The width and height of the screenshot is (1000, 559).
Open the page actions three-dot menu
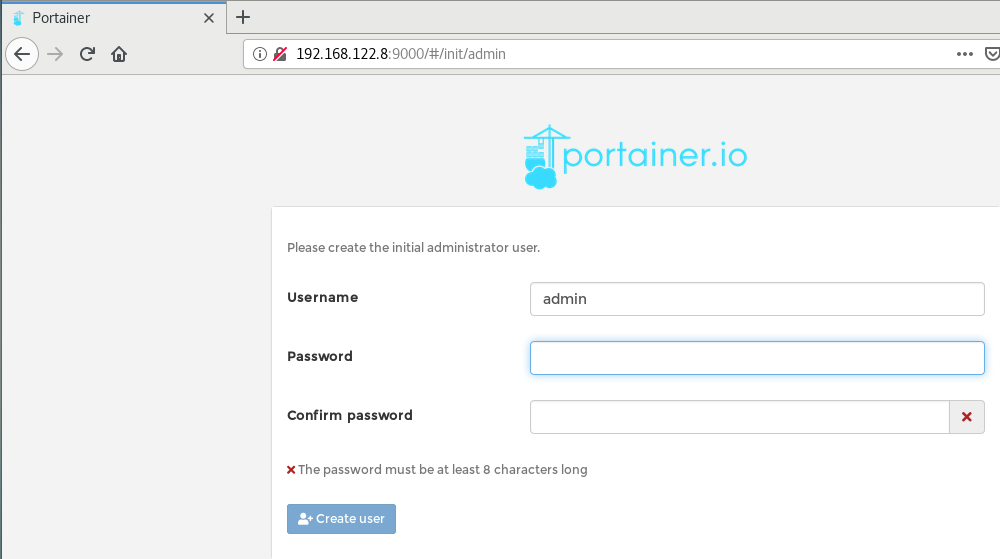965,54
